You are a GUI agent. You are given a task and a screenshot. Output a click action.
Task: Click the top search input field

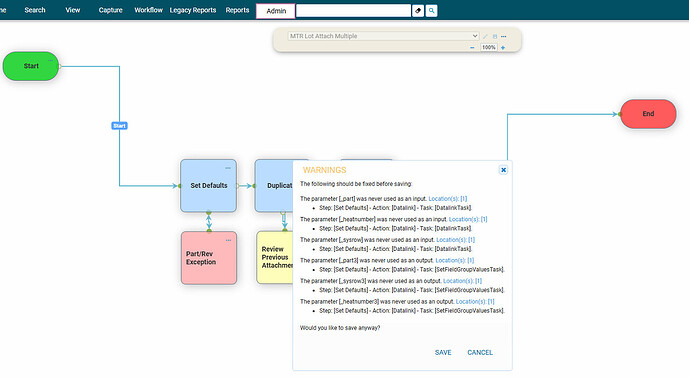353,11
